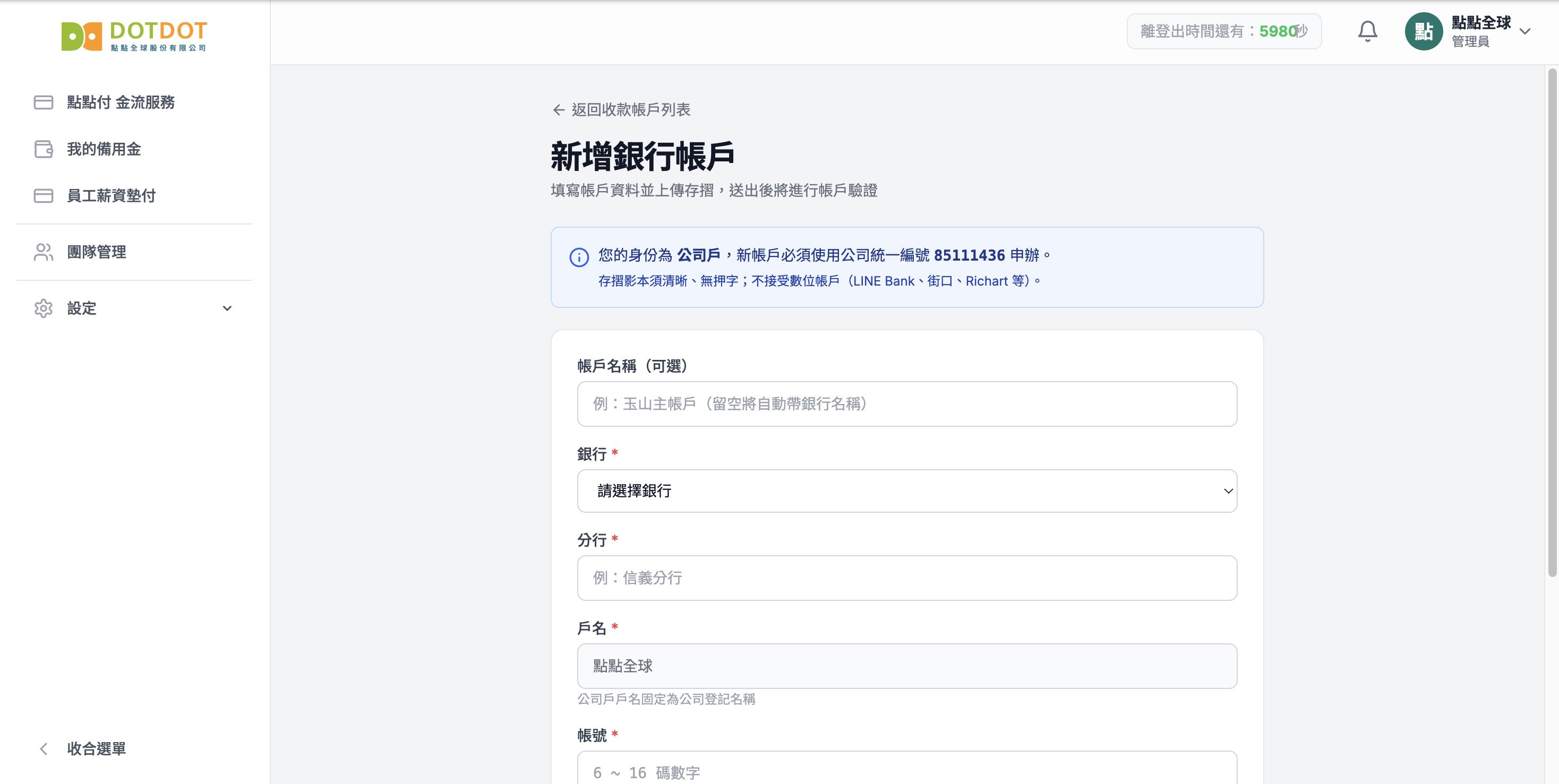This screenshot has width=1559, height=784.
Task: Open the notification bell
Action: click(x=1367, y=31)
